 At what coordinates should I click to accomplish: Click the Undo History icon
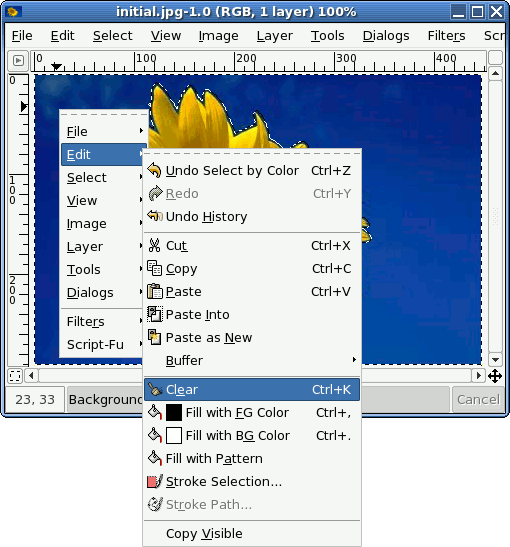[x=155, y=216]
